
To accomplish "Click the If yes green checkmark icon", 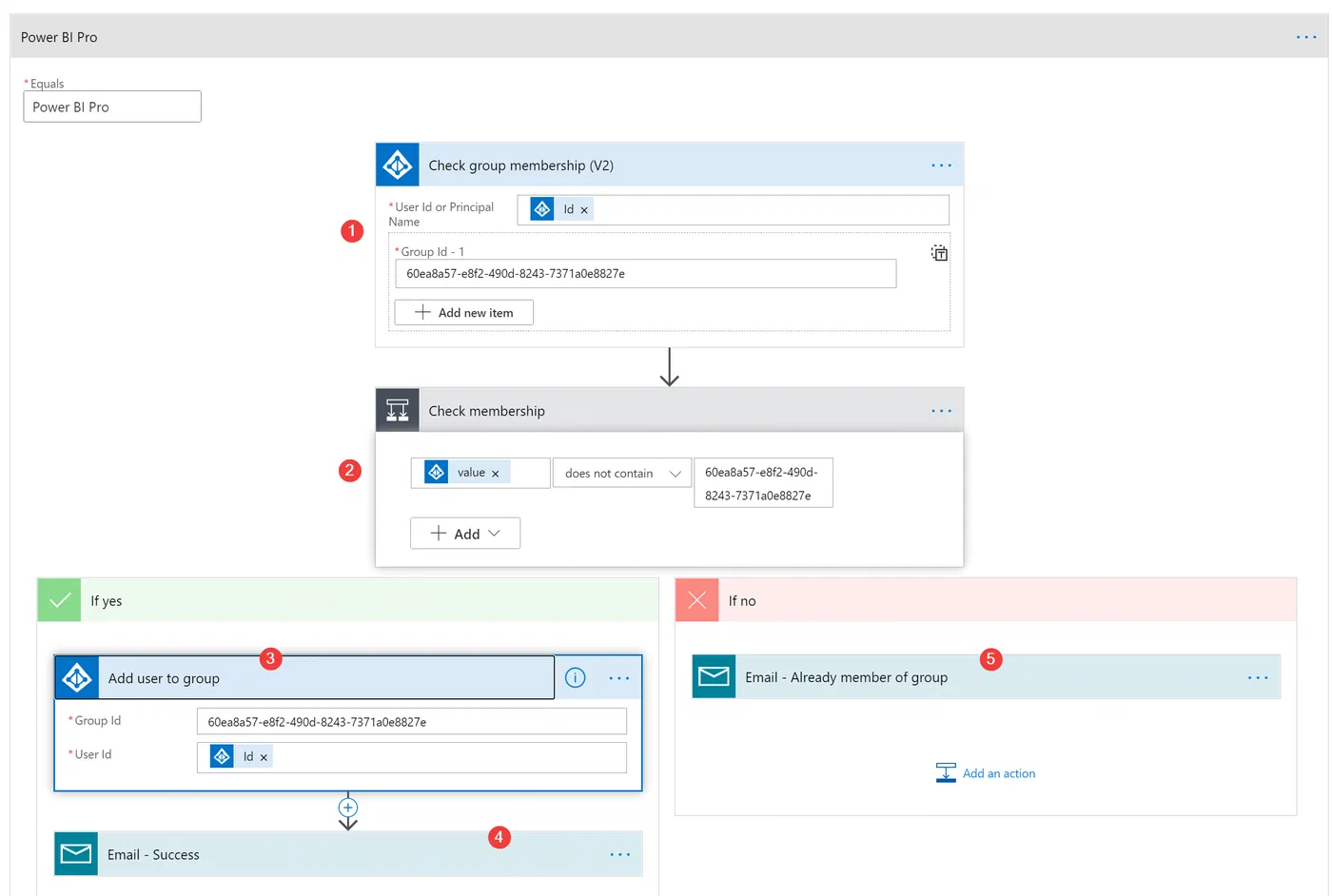I will click(x=59, y=600).
